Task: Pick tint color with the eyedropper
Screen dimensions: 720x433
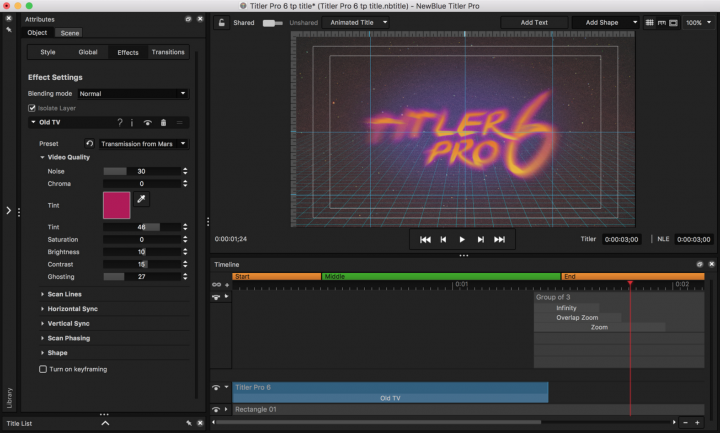Action: coord(141,199)
